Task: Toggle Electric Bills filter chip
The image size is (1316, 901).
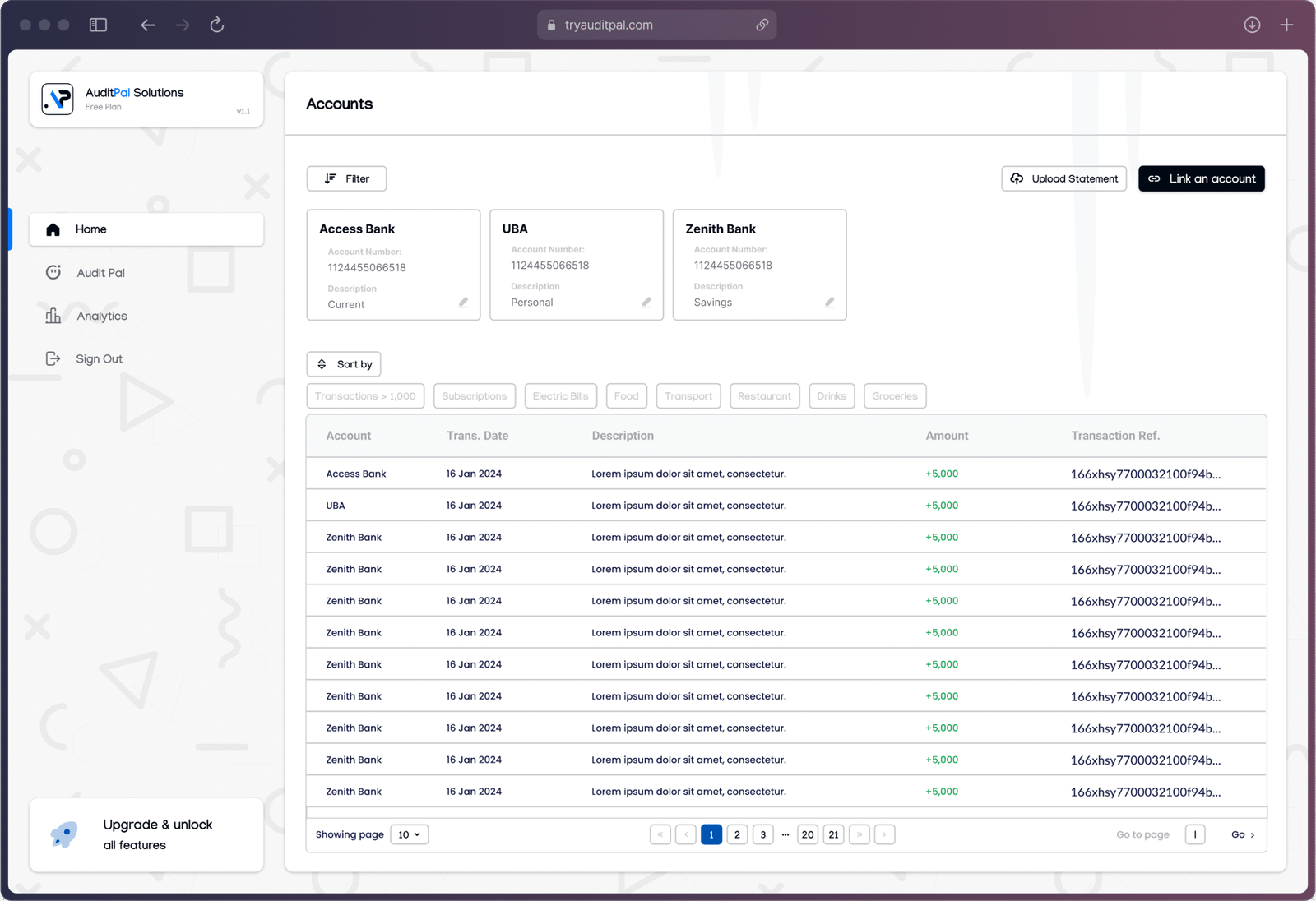Action: 560,396
